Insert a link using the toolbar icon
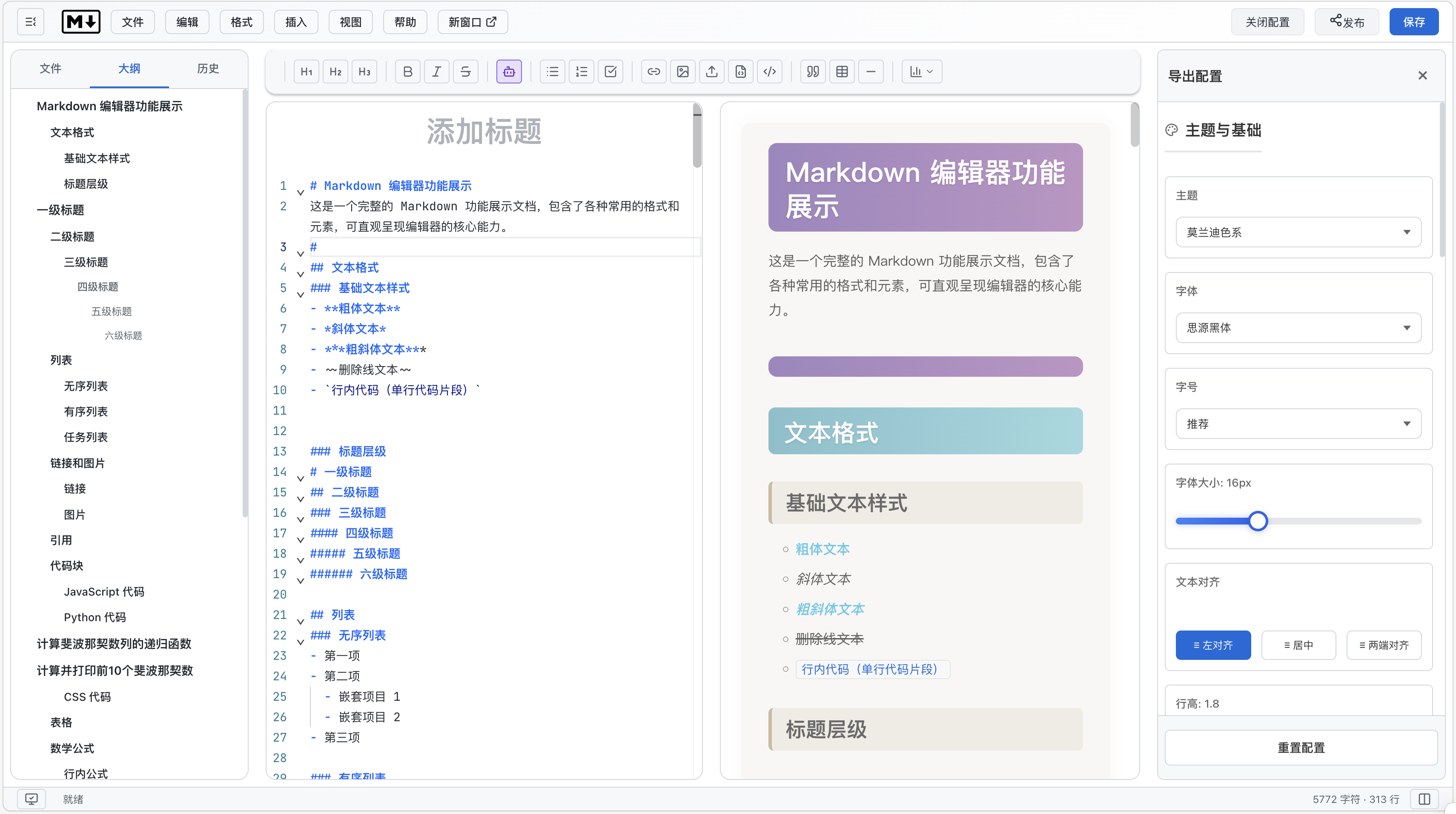1456x814 pixels. pos(653,72)
